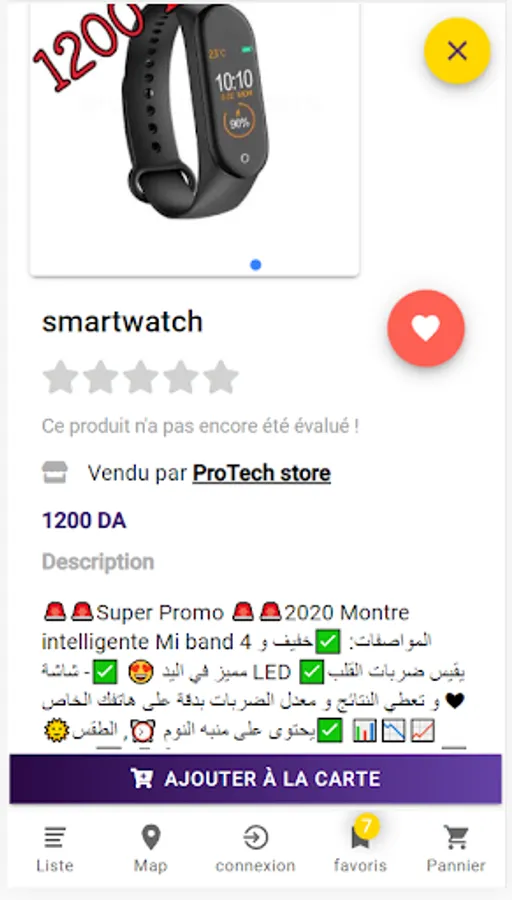
Task: Click the favoris badge showing 7
Action: (367, 827)
